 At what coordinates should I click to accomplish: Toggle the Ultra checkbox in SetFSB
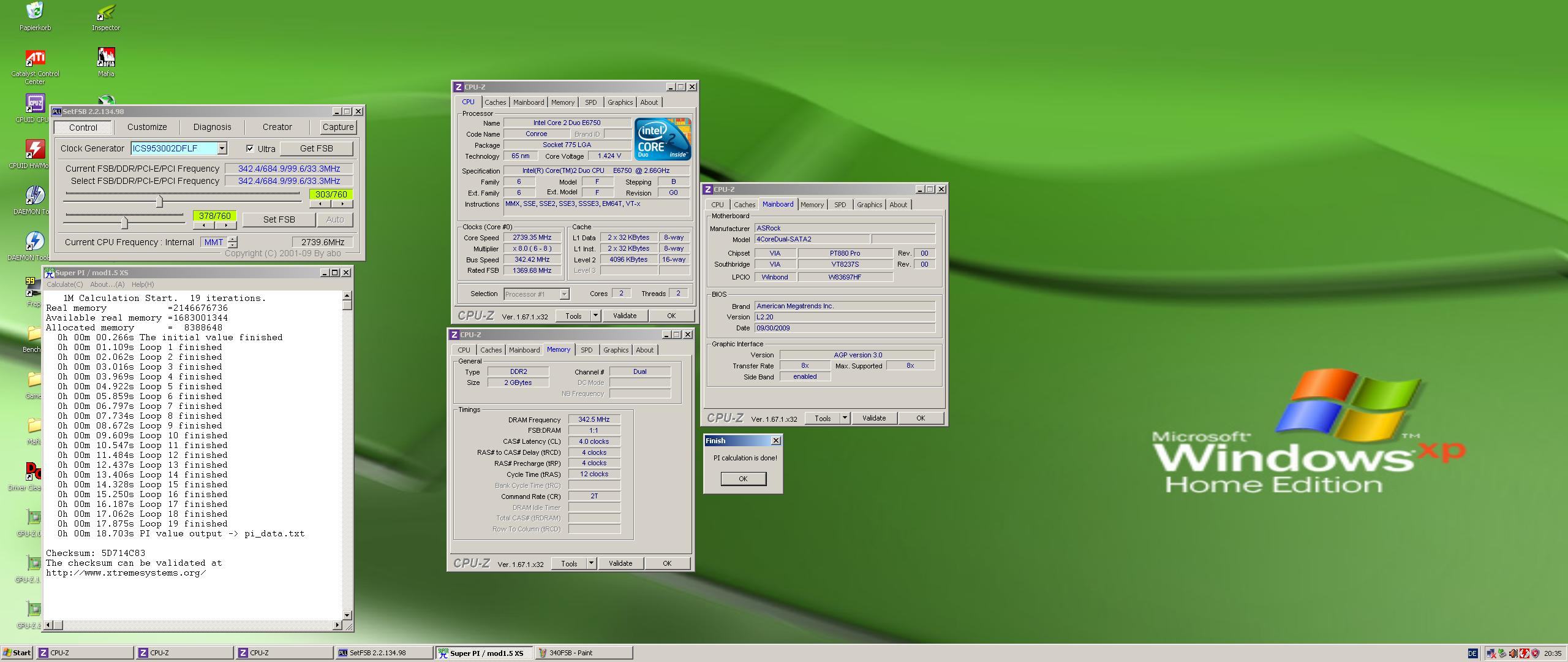coord(250,148)
